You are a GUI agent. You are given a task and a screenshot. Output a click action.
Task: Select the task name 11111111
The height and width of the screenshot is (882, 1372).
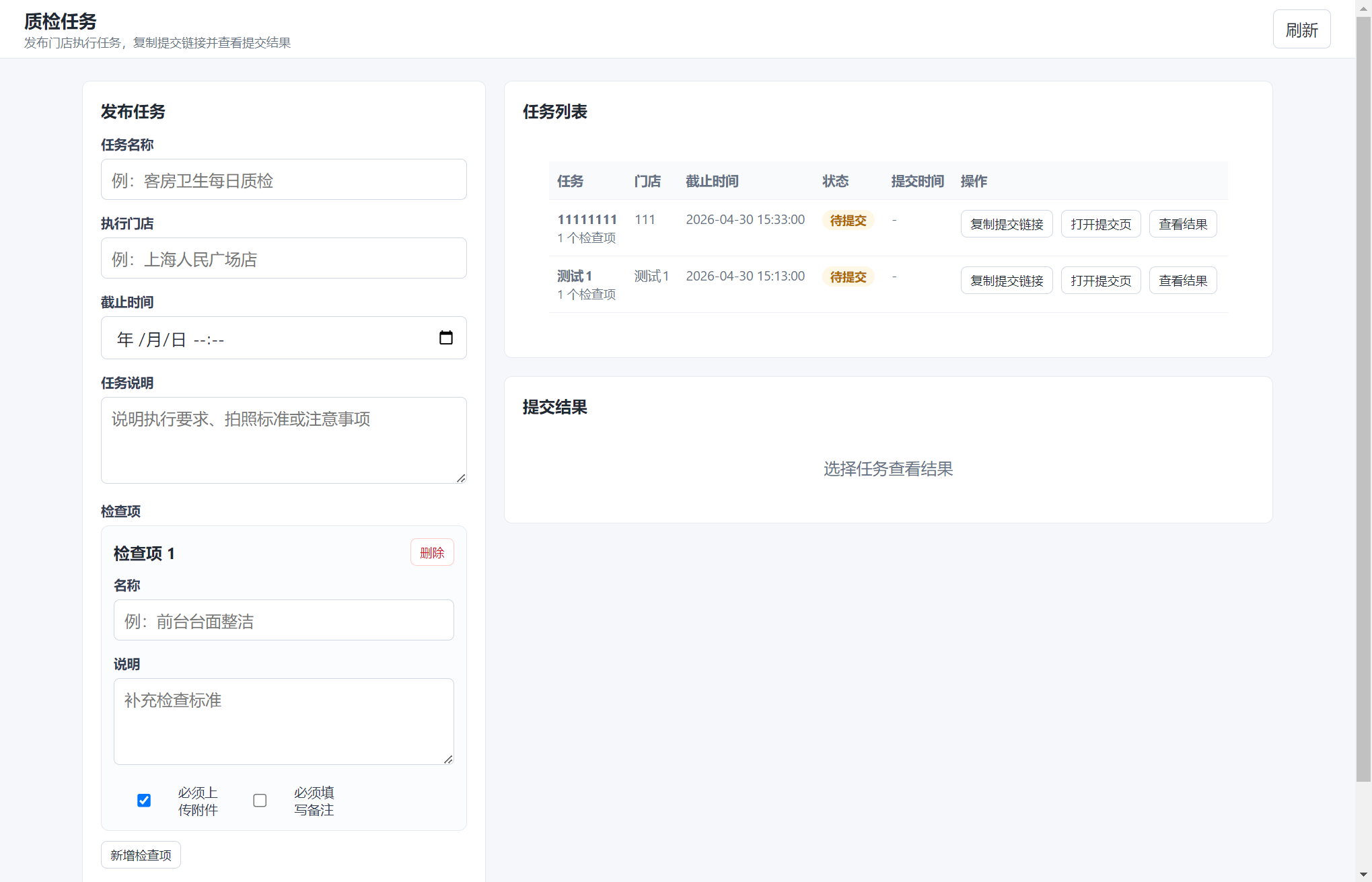587,219
